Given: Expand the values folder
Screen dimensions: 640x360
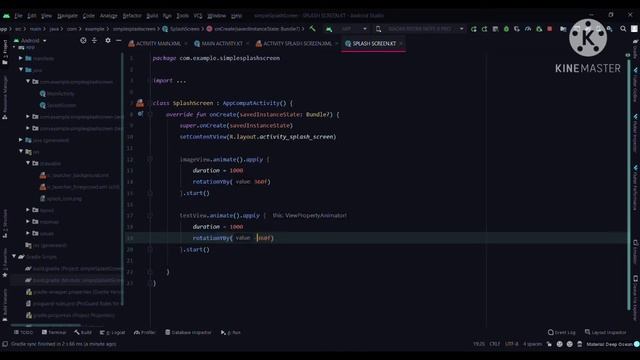Looking at the screenshot, I should pos(28,233).
